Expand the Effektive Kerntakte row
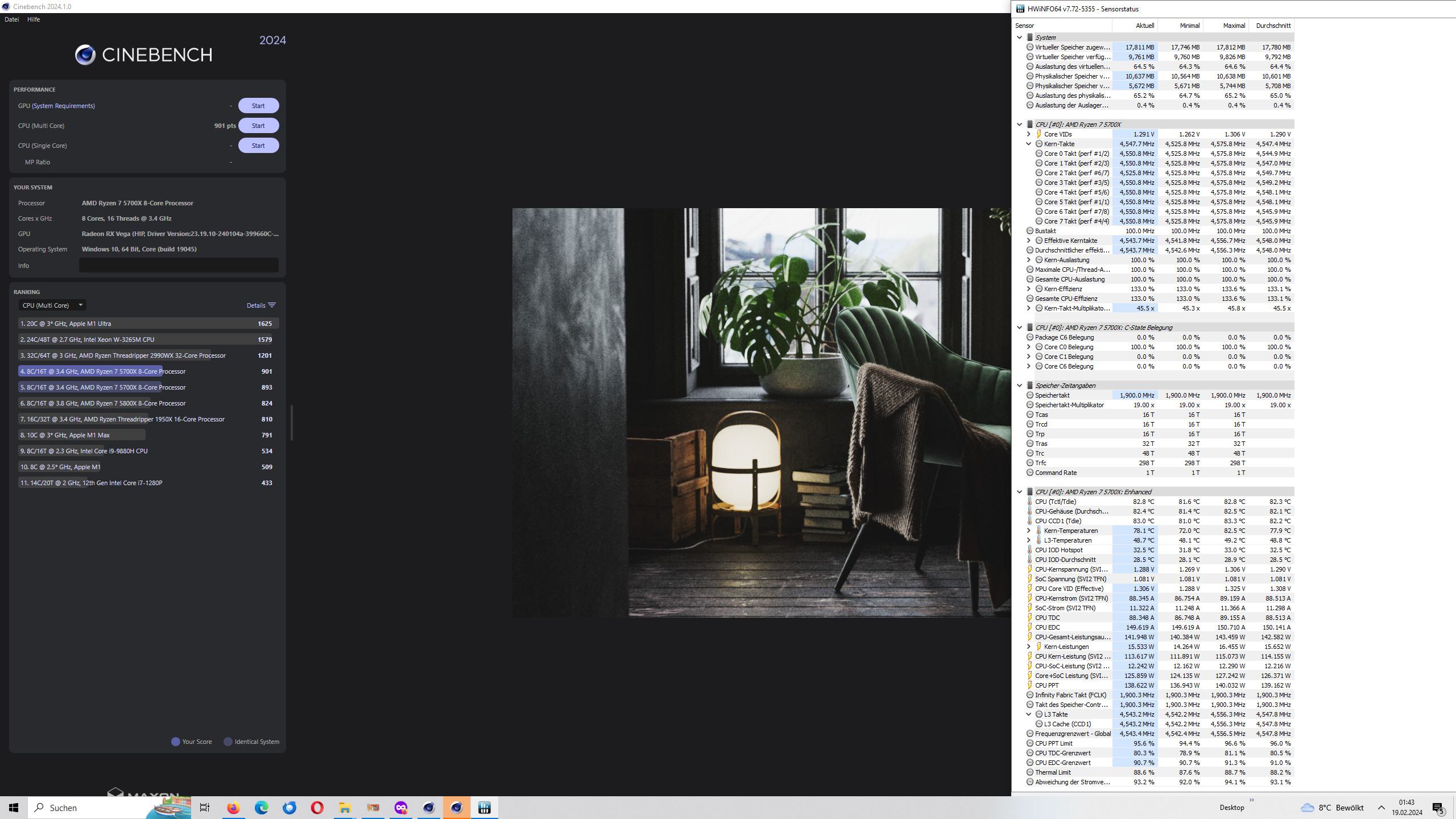 pos(1028,241)
